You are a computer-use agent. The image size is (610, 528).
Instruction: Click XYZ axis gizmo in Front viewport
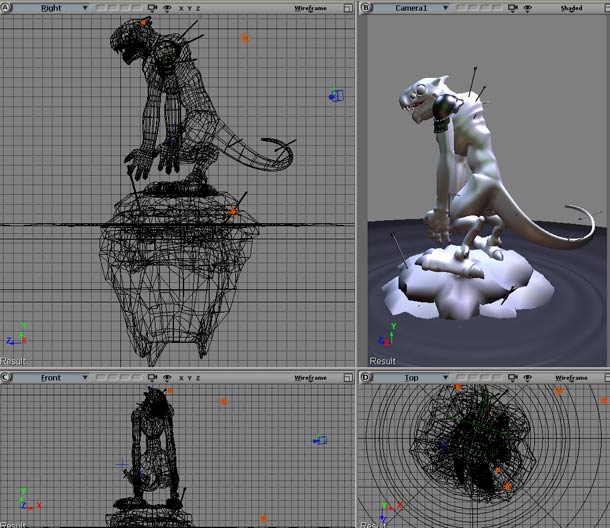pos(30,499)
